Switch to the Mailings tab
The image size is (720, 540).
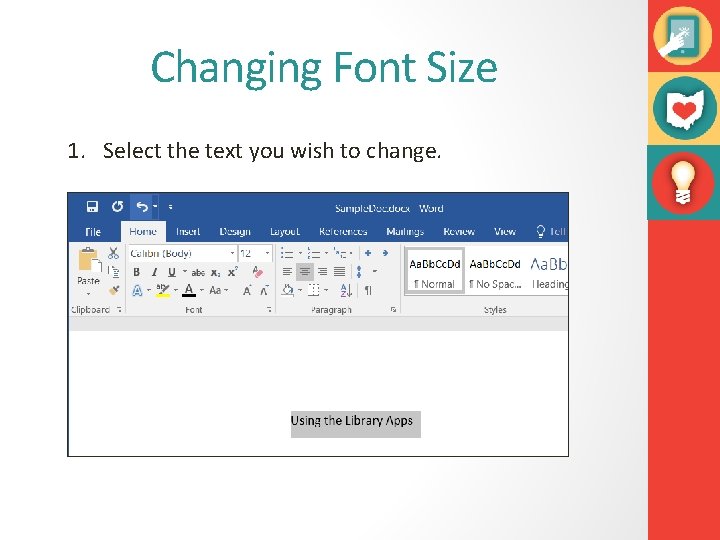(405, 232)
